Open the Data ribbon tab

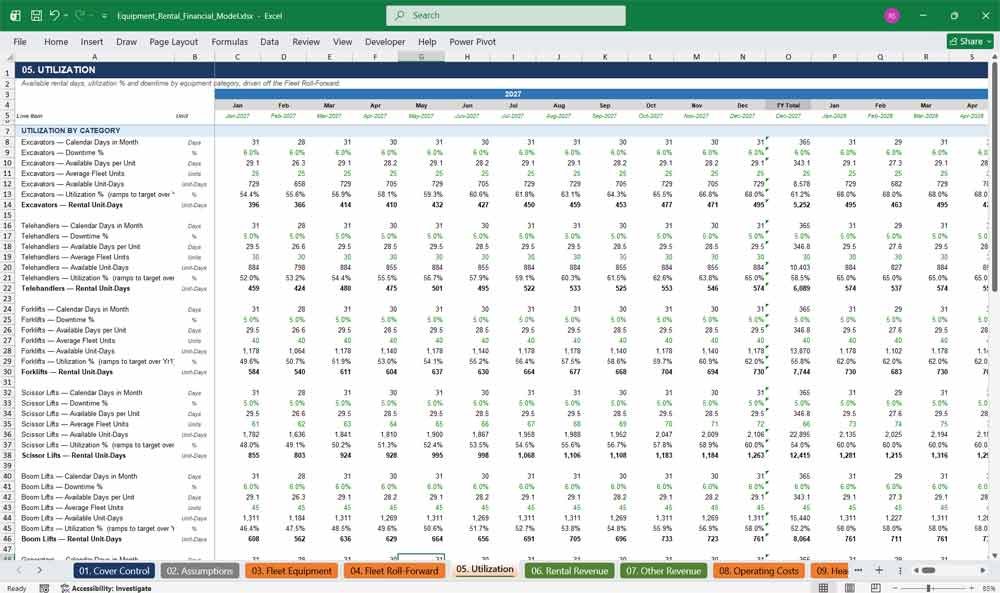(269, 41)
